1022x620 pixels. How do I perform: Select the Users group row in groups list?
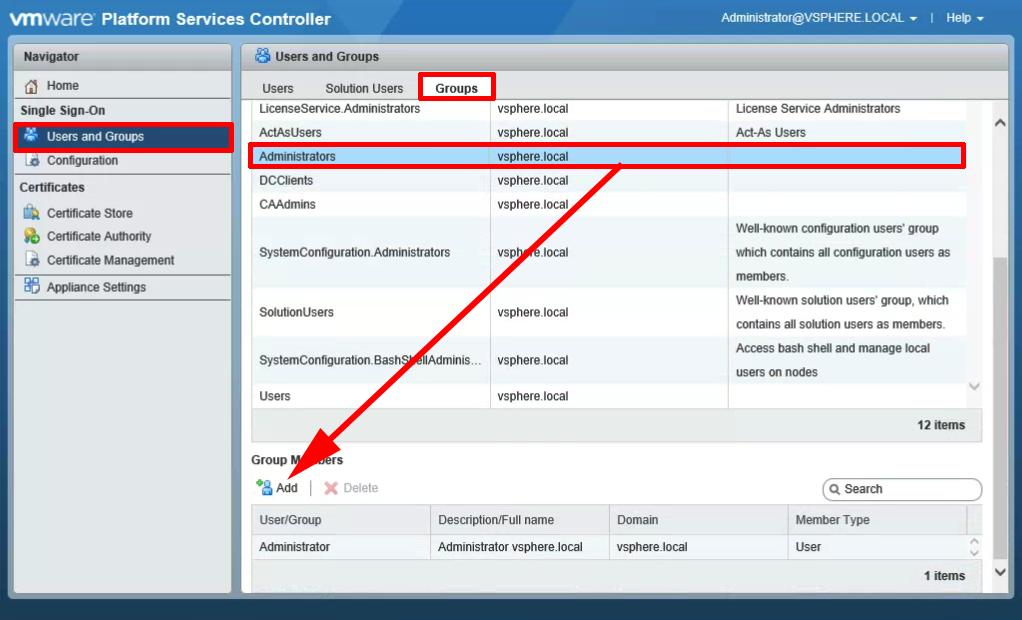(x=609, y=396)
